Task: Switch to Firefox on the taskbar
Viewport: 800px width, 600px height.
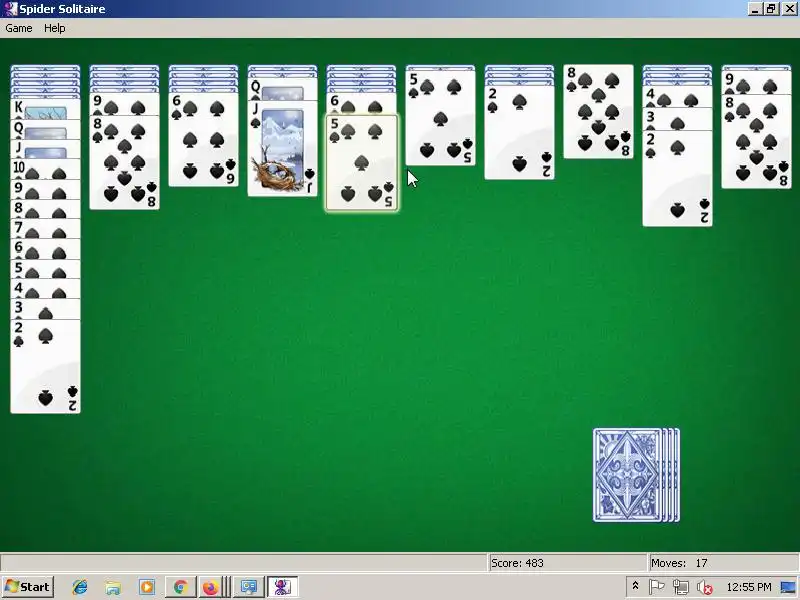Action: [211, 587]
